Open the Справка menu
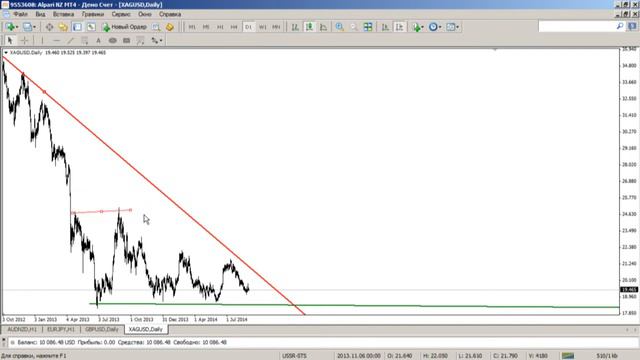This screenshot has width=640, height=360. click(x=170, y=14)
